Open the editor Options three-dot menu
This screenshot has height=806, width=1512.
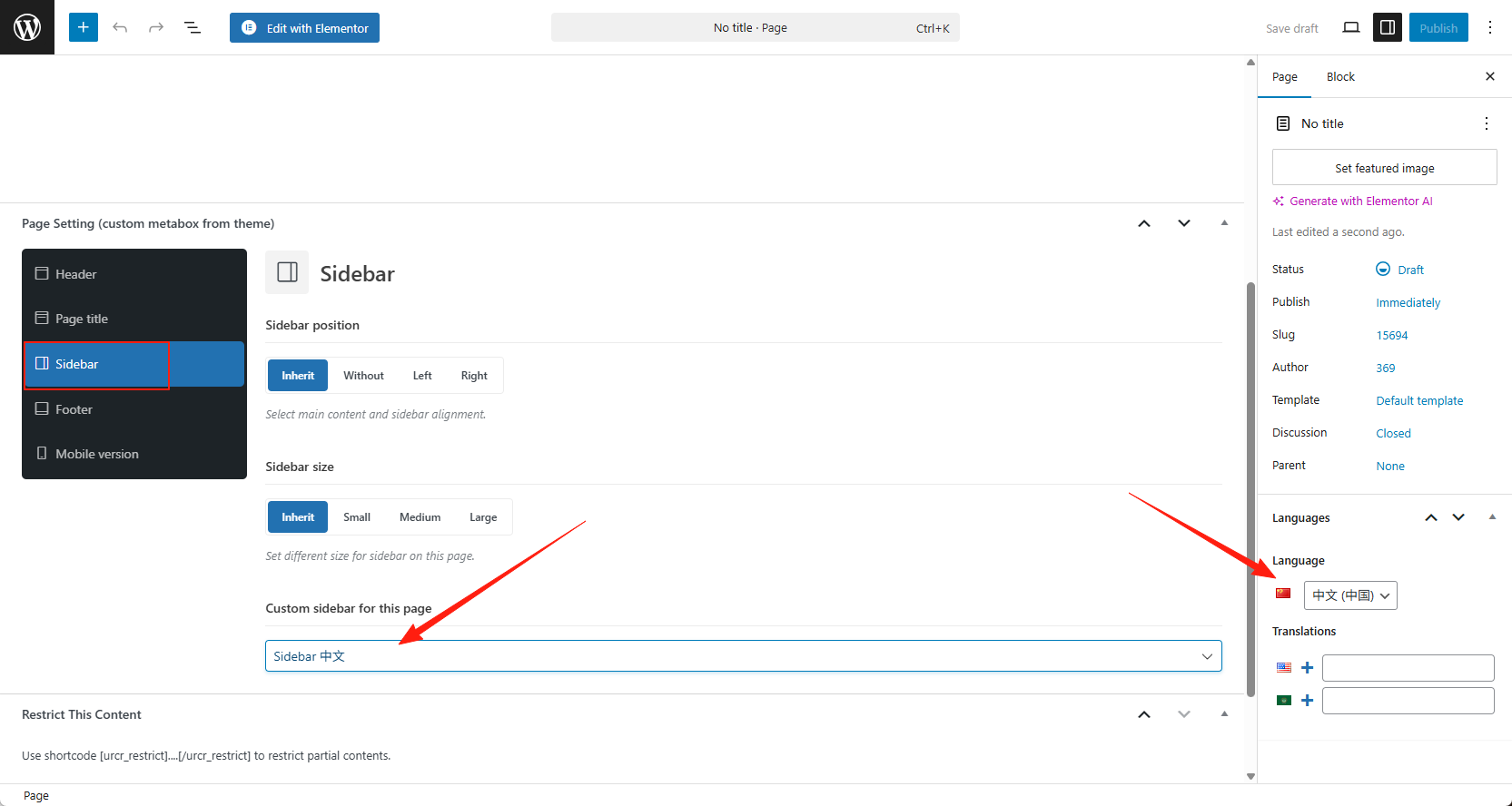pos(1490,27)
